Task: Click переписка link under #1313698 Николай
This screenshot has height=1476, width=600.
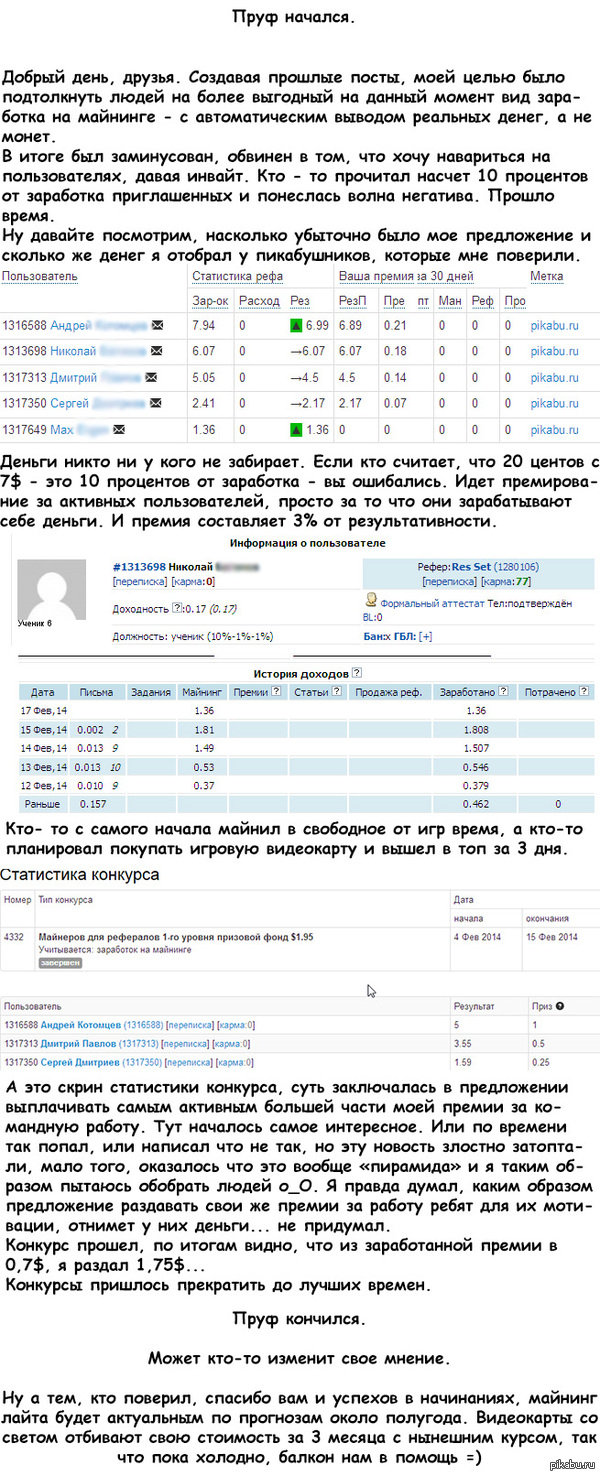Action: 140,580
